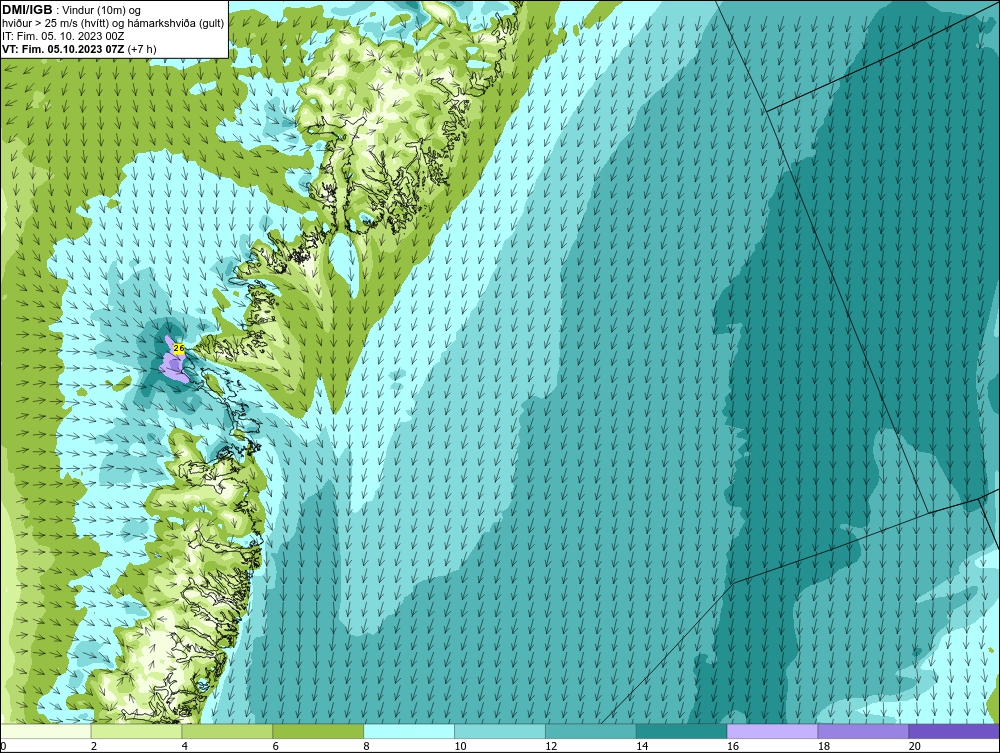The image size is (1000, 753).
Task: Click the legend value '18'
Action: (823, 746)
